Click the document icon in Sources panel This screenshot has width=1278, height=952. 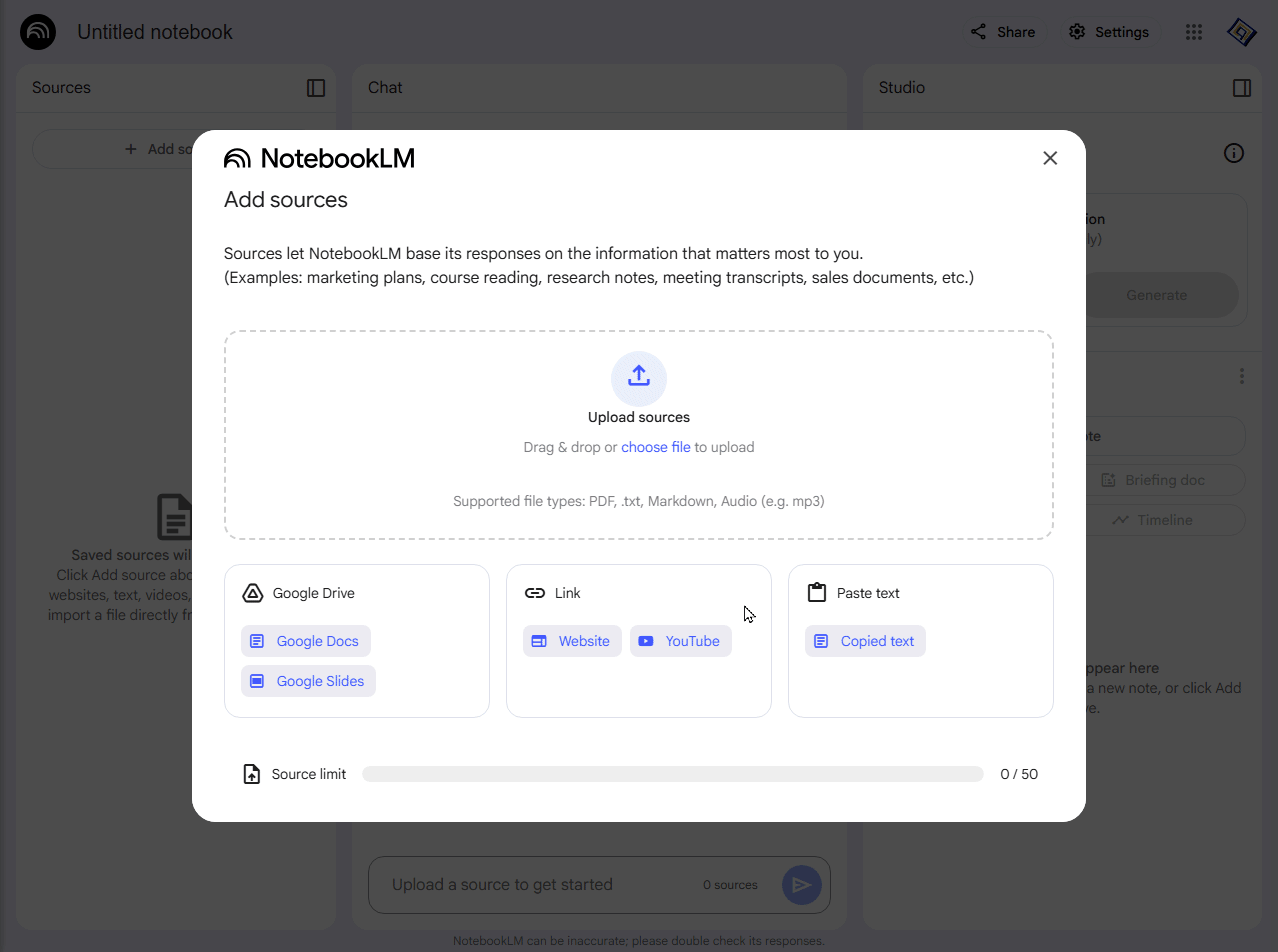174,517
